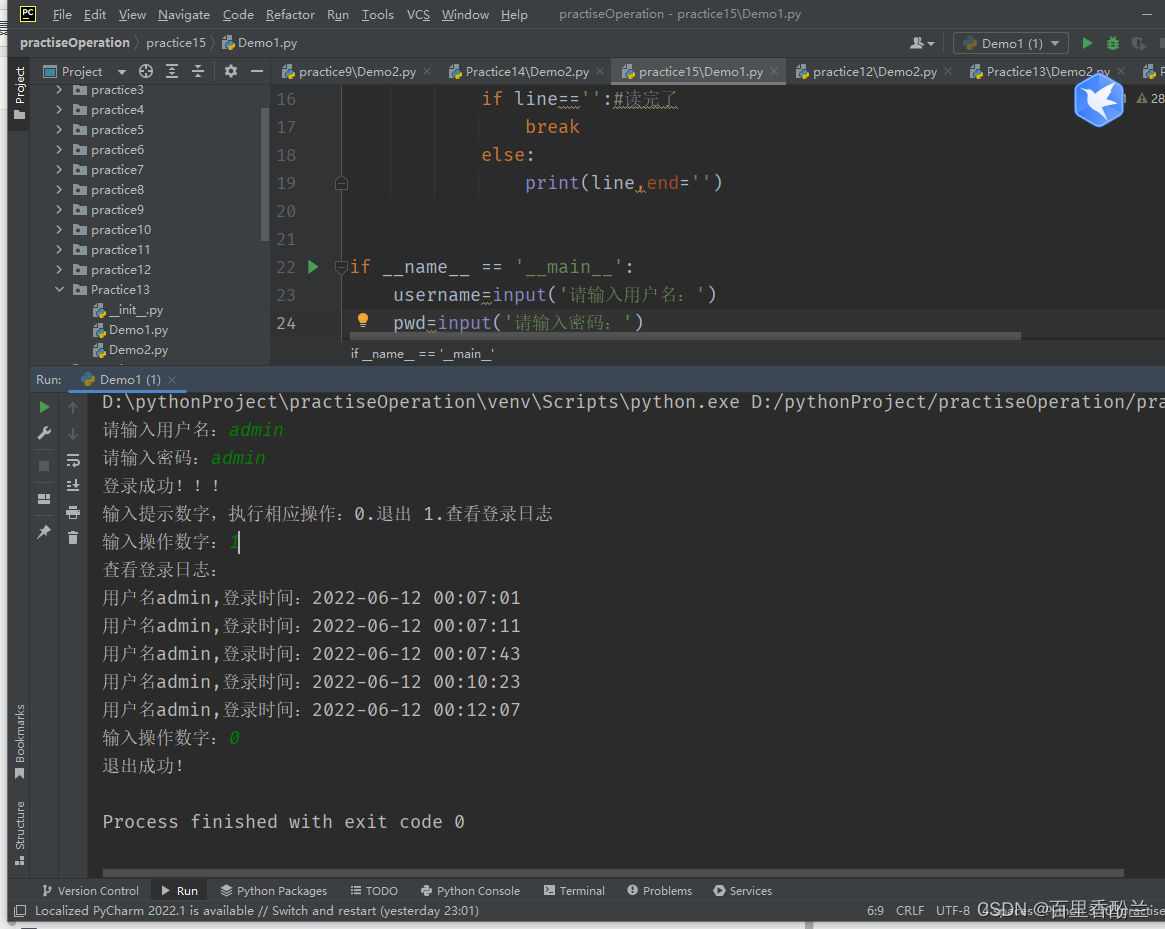Click practice15 in breadcrumb path
1165x929 pixels.
click(x=175, y=43)
